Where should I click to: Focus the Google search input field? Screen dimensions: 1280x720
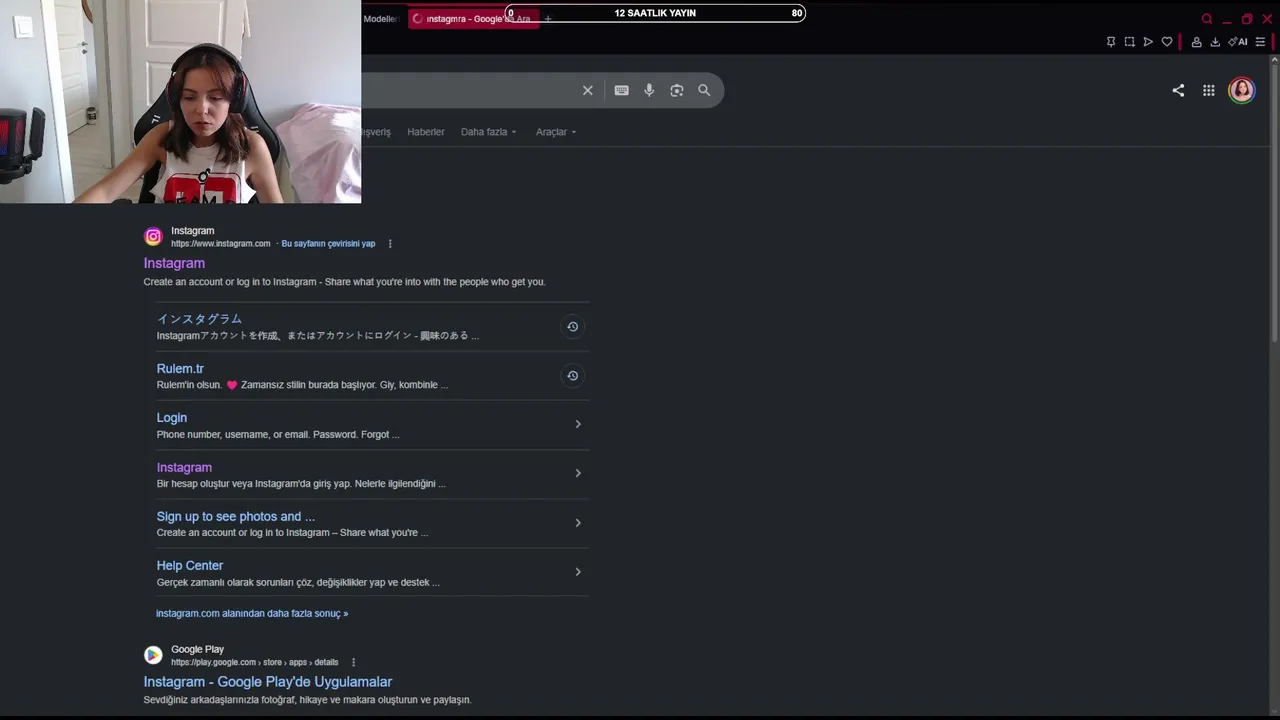(470, 90)
